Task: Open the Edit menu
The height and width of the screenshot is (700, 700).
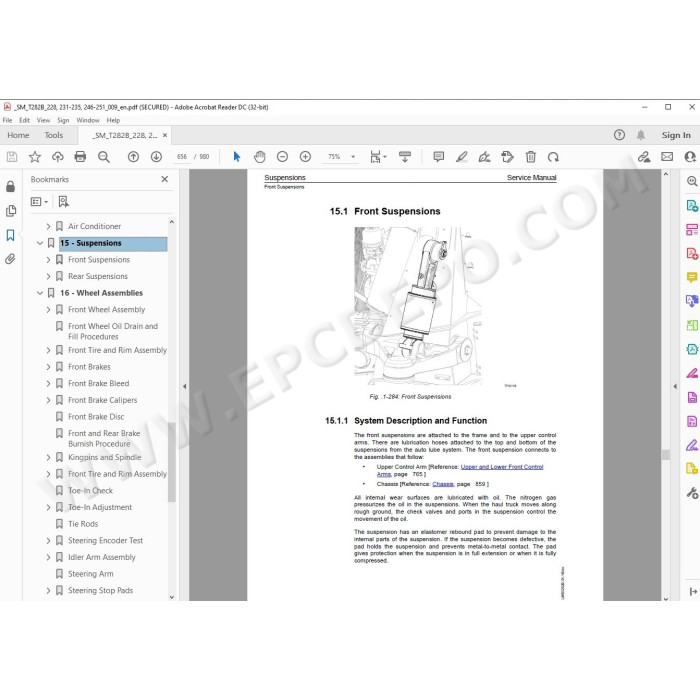Action: point(25,120)
